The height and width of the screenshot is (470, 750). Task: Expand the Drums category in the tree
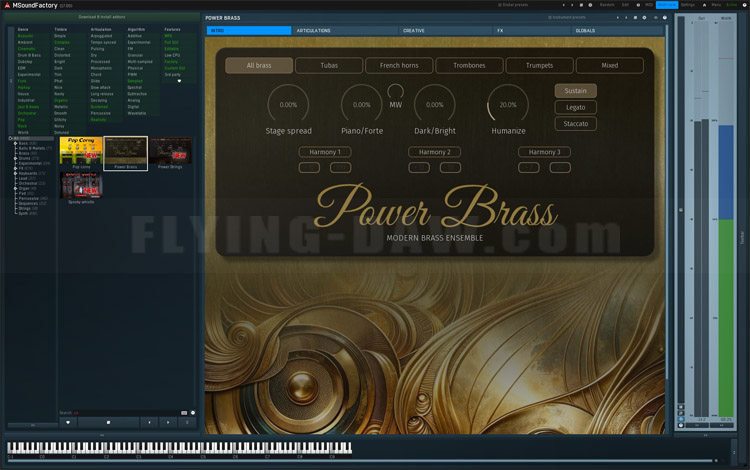[x=15, y=158]
